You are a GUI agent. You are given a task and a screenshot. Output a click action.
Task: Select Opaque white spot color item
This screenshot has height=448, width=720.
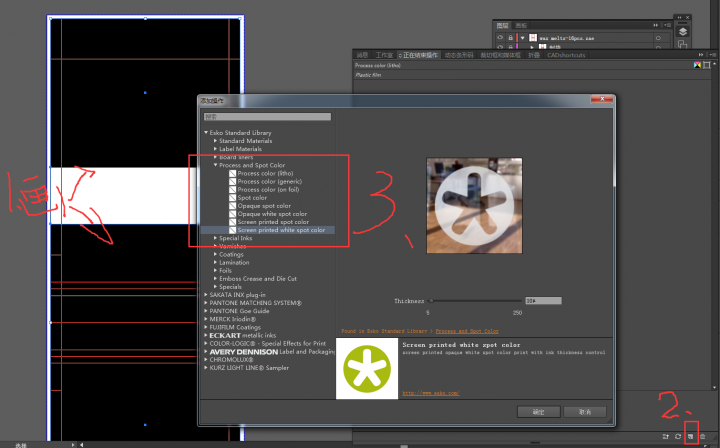272,213
